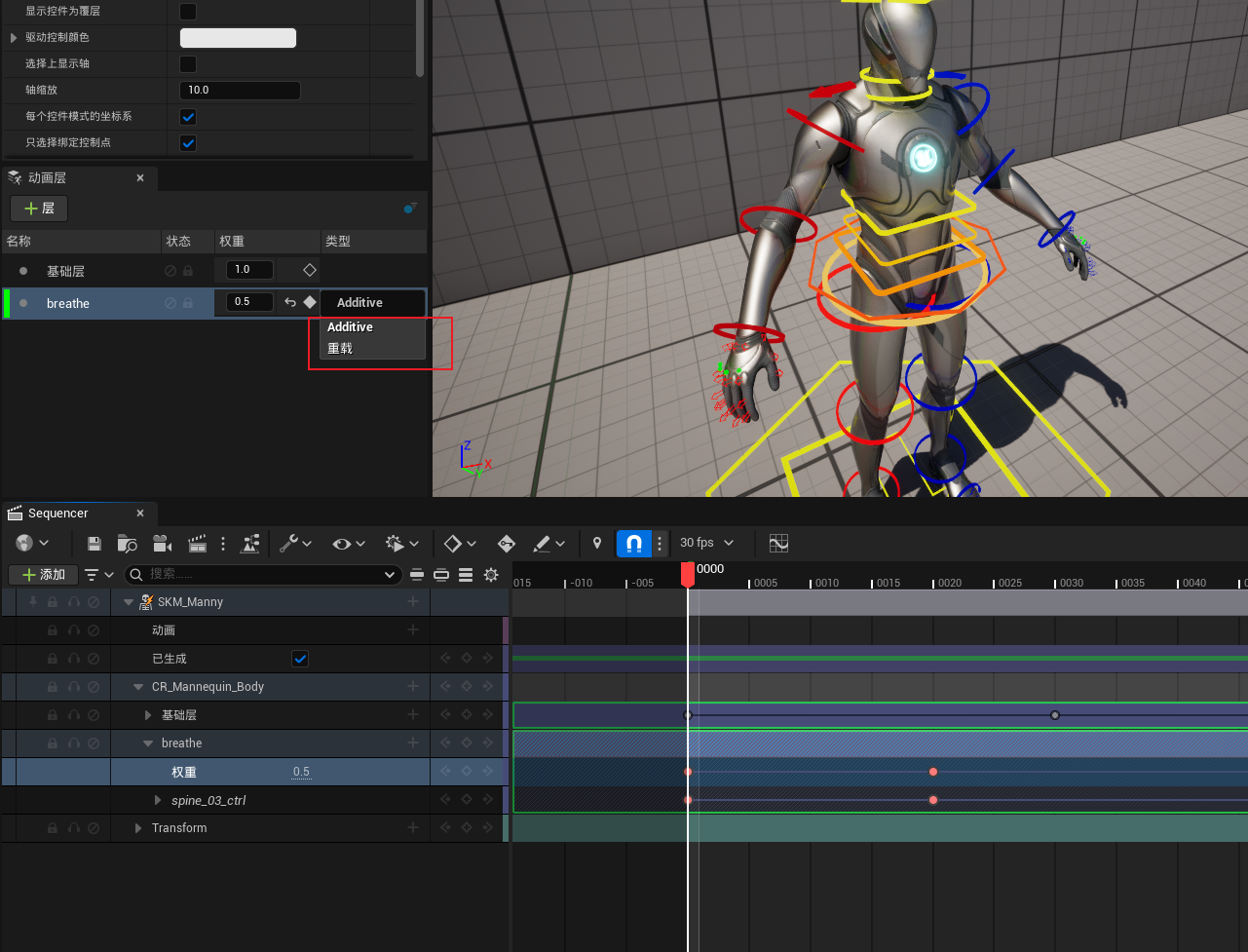The width and height of the screenshot is (1248, 952).
Task: Open snapping options dots beside magnet
Action: 660,544
